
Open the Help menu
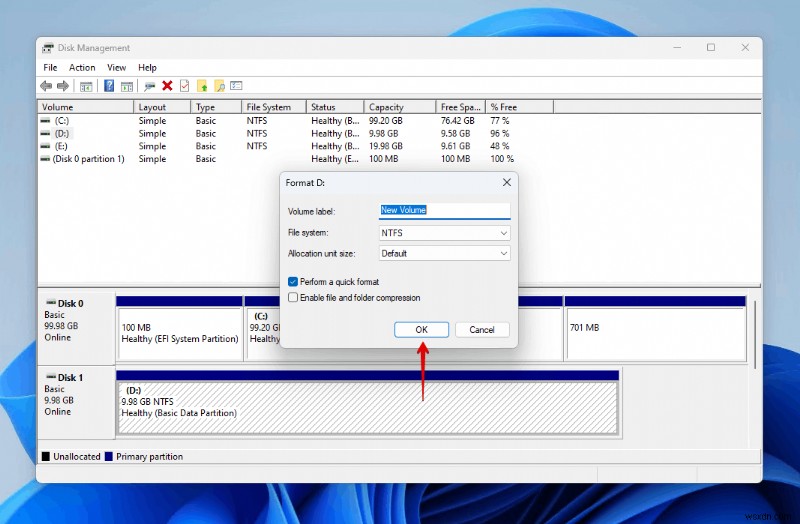pyautogui.click(x=147, y=67)
